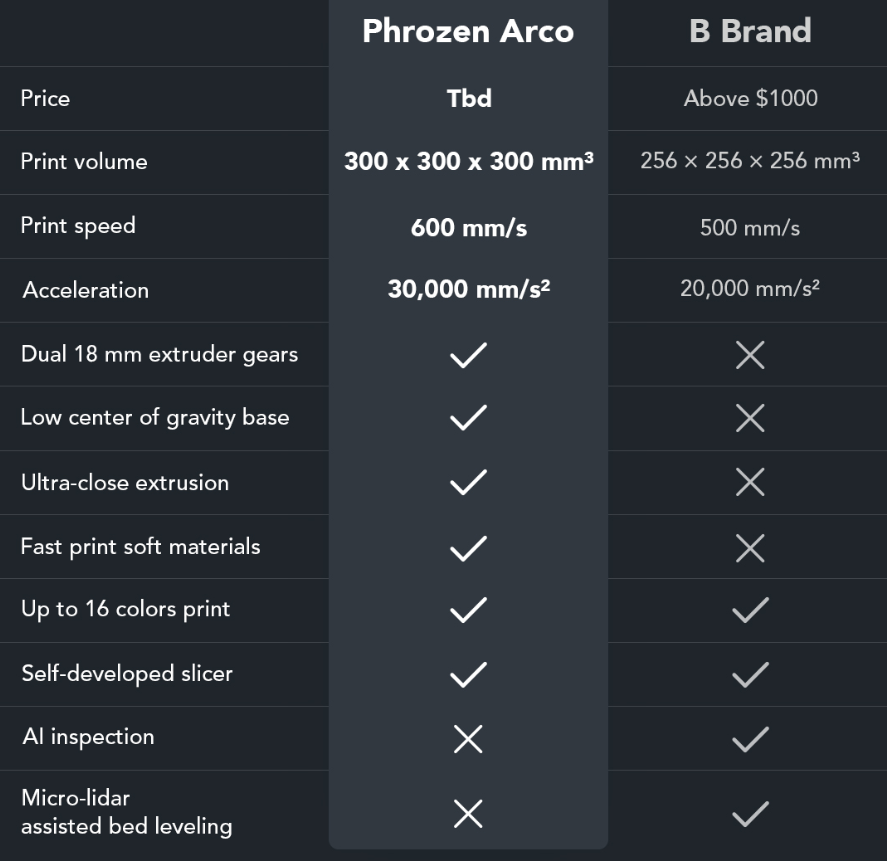This screenshot has width=887, height=861.
Task: Click Phrozen Arco checkmark for Low center of gravity base
Action: pyautogui.click(x=468, y=418)
